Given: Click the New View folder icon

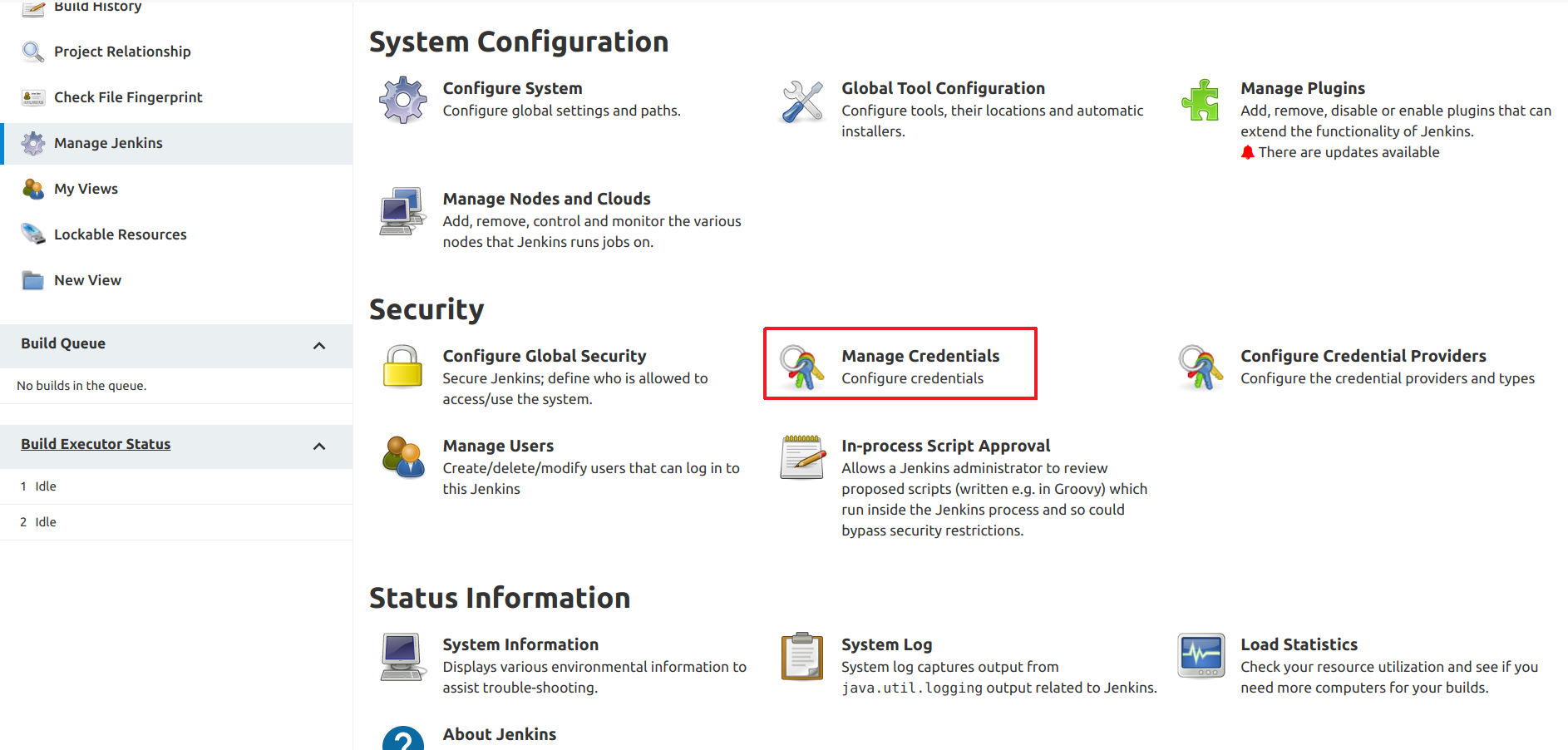Looking at the screenshot, I should pyautogui.click(x=33, y=280).
